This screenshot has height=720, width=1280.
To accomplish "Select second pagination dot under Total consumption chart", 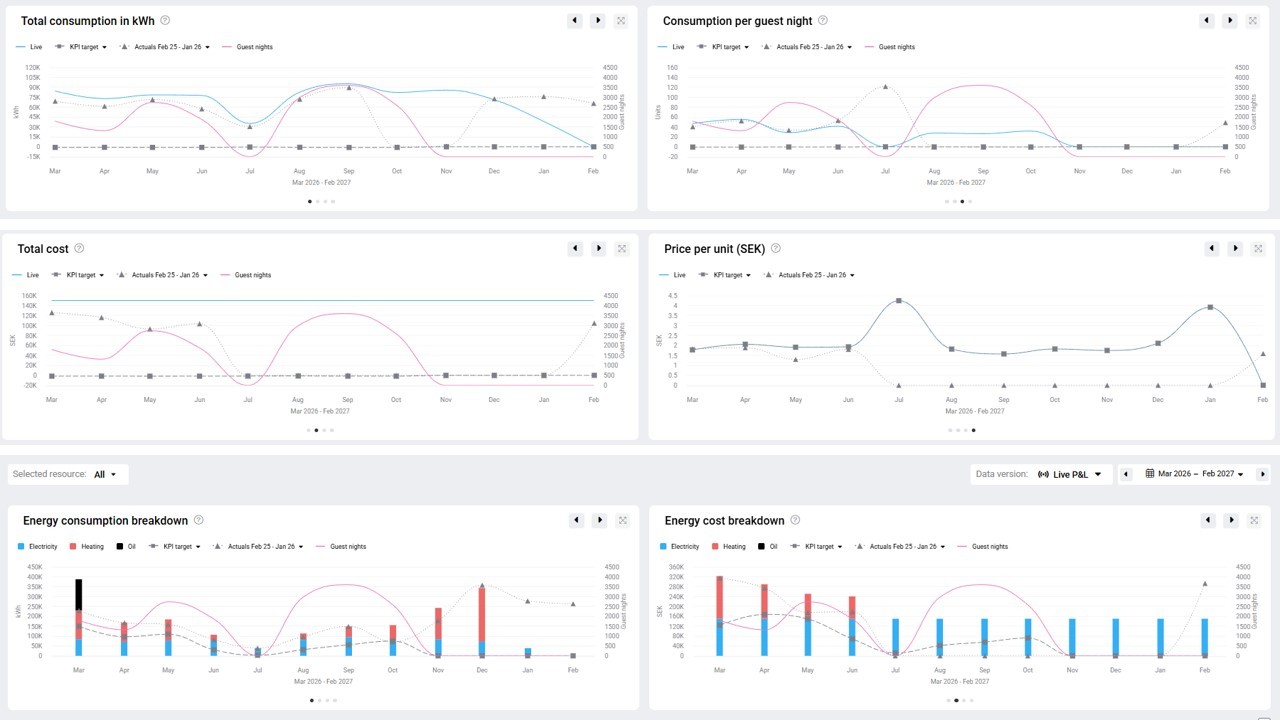I will point(317,202).
